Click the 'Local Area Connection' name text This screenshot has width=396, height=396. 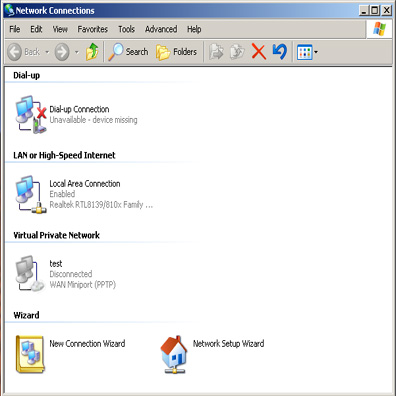point(85,184)
